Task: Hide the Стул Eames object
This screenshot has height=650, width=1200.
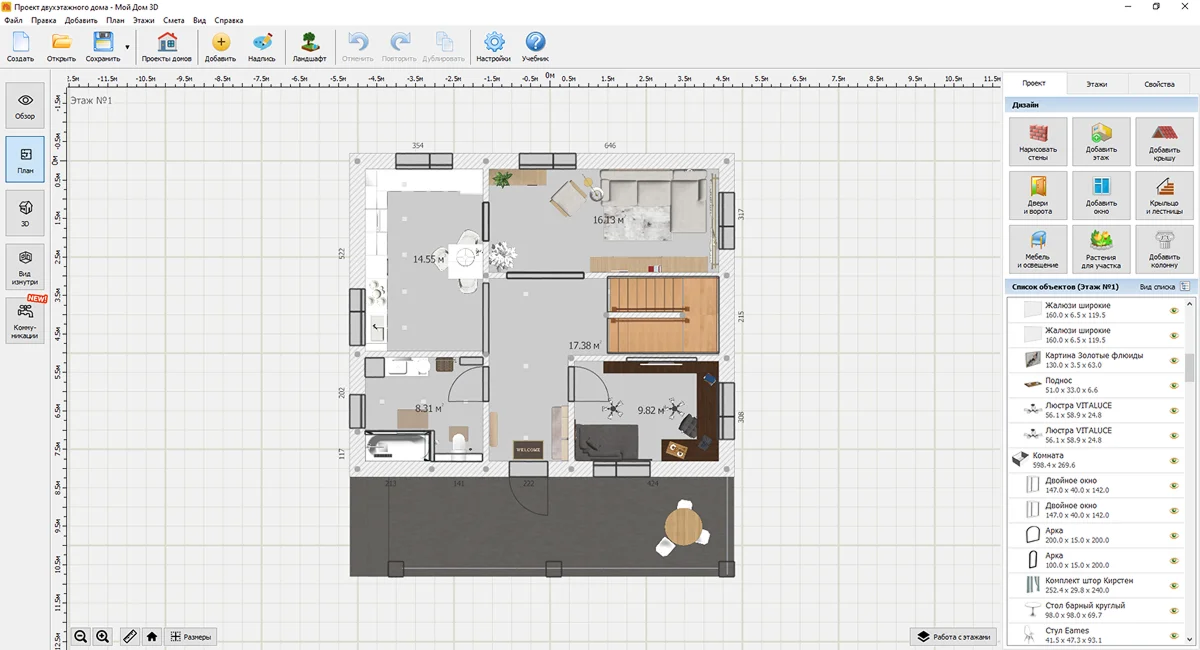Action: (1174, 635)
